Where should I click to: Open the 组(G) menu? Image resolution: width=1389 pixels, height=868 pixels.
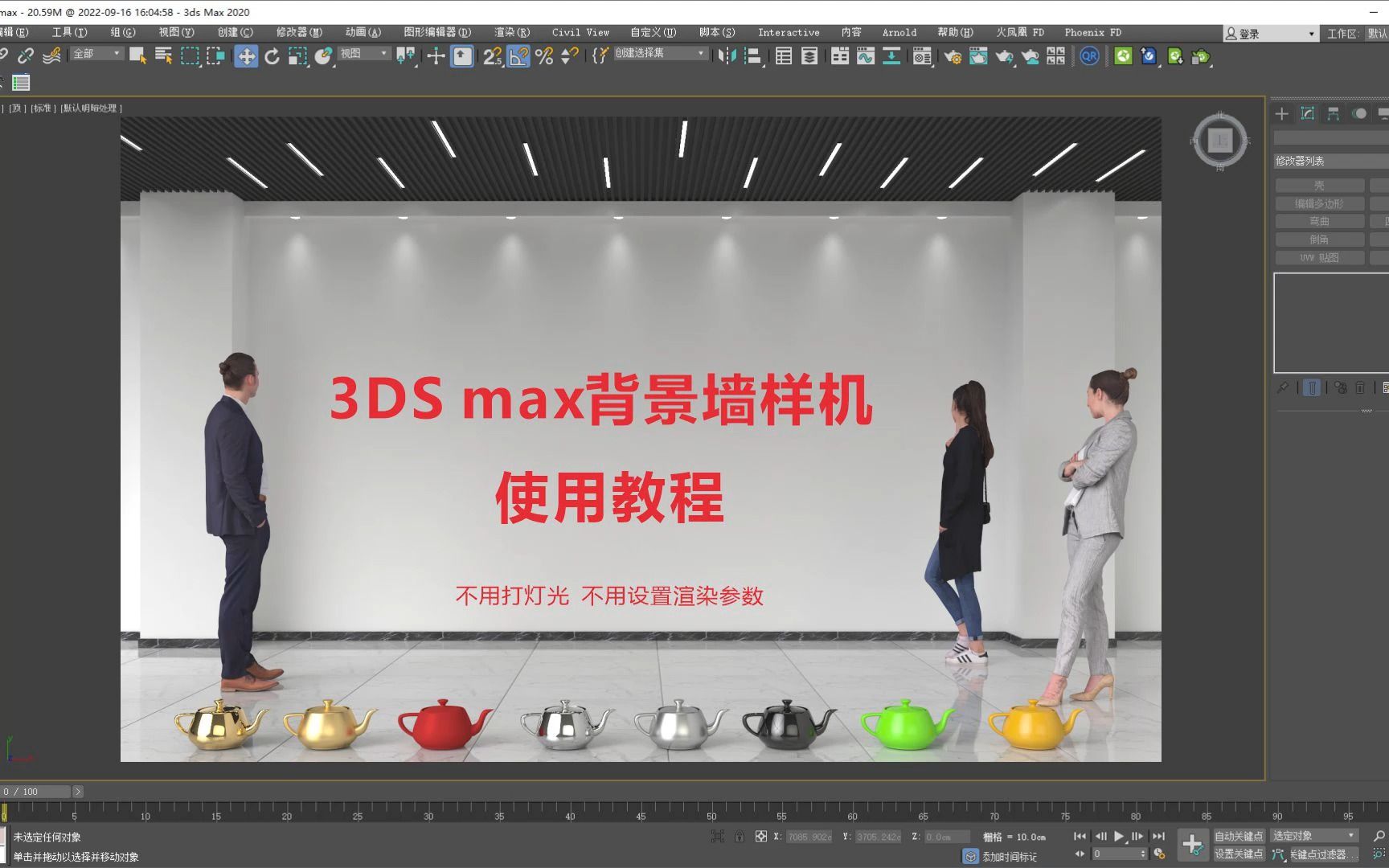[x=123, y=32]
